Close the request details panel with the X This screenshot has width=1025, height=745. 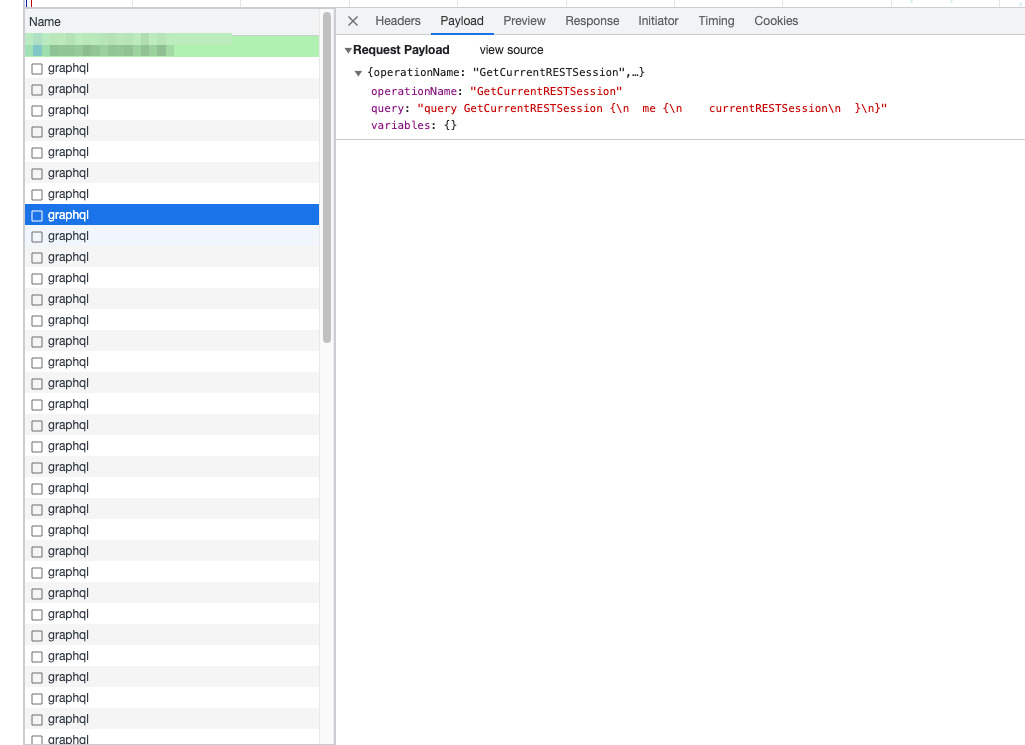351,20
